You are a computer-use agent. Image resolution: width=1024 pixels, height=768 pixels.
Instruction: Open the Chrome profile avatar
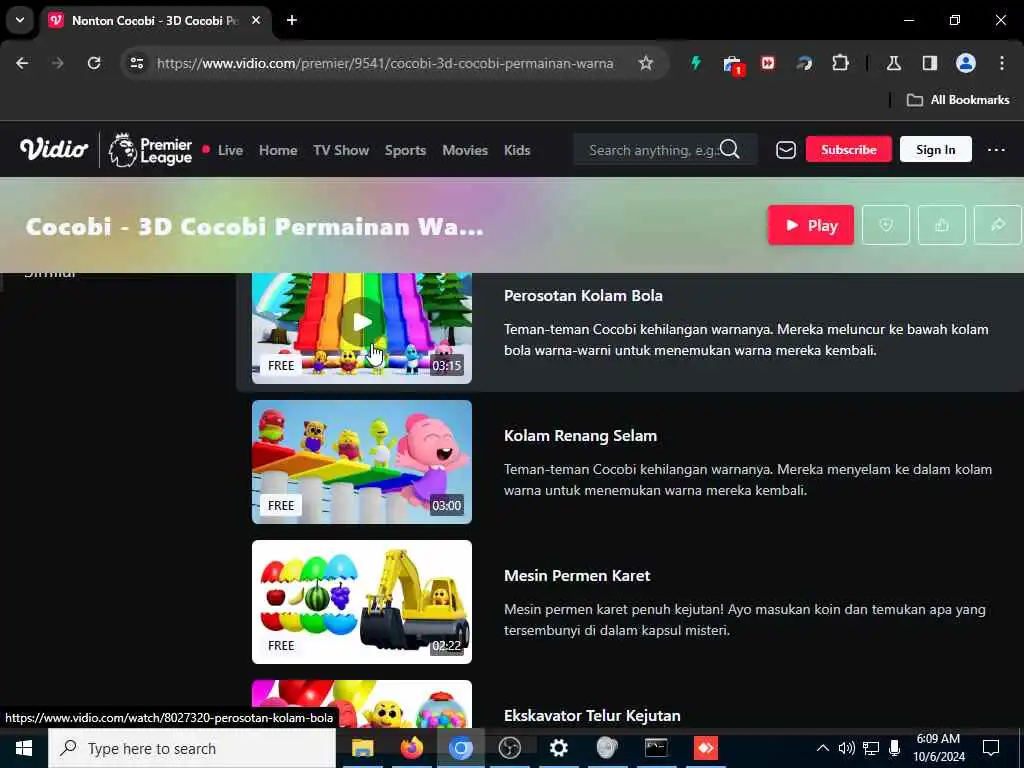click(965, 63)
